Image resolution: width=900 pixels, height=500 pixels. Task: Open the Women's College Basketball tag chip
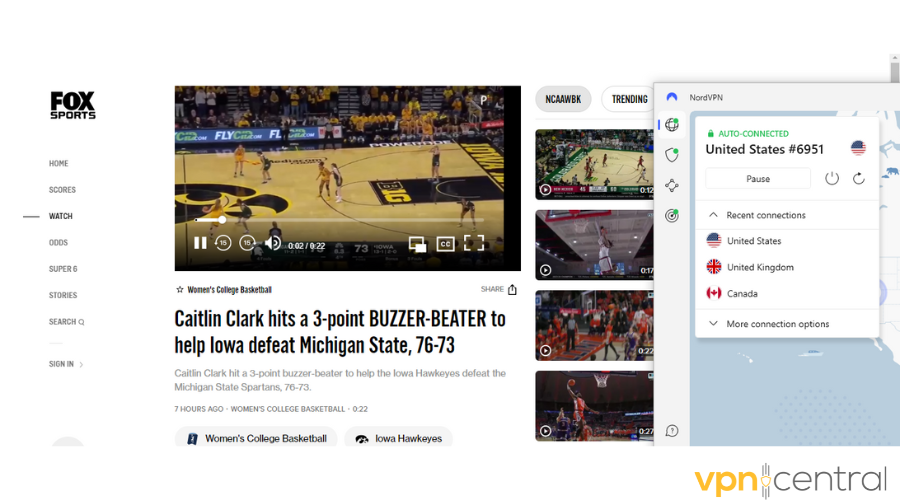coord(256,439)
